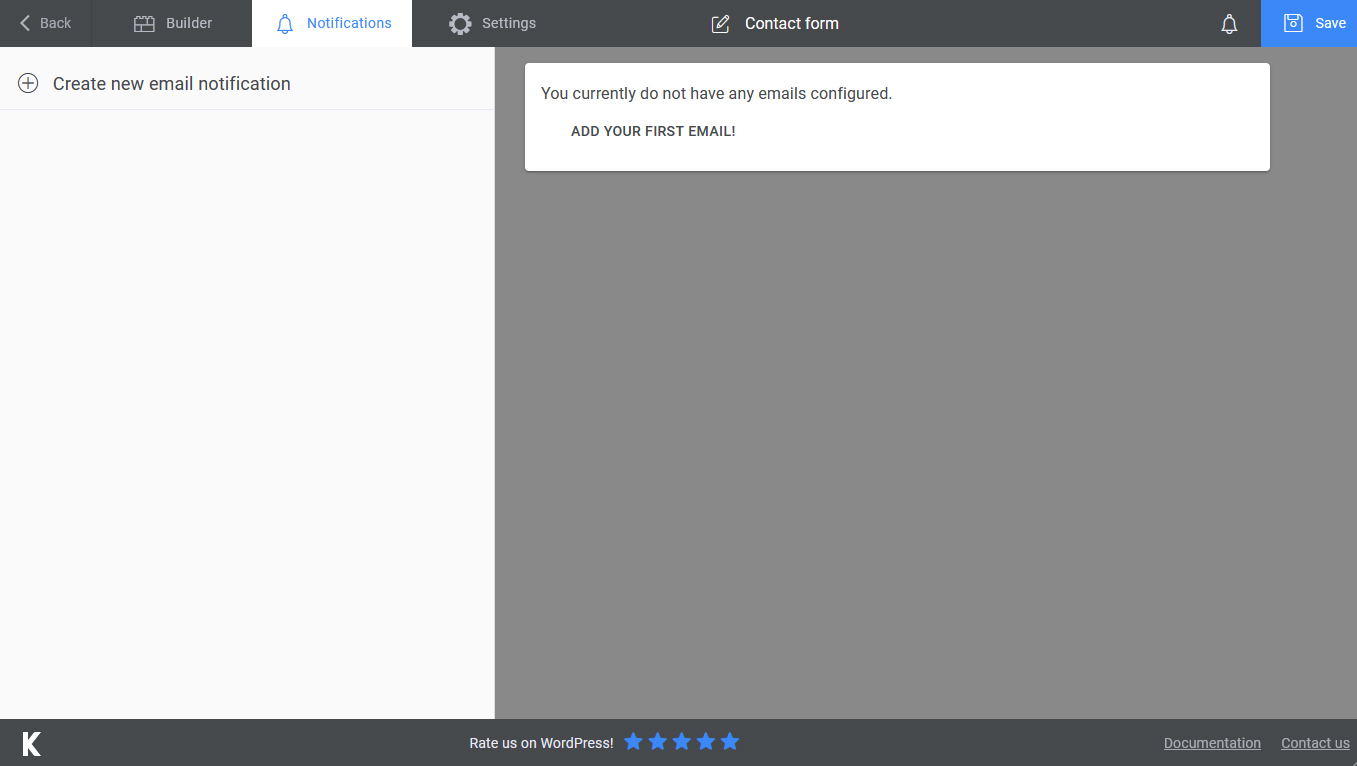This screenshot has height=766, width=1357.
Task: Click the Settings gear icon
Action: tap(460, 24)
